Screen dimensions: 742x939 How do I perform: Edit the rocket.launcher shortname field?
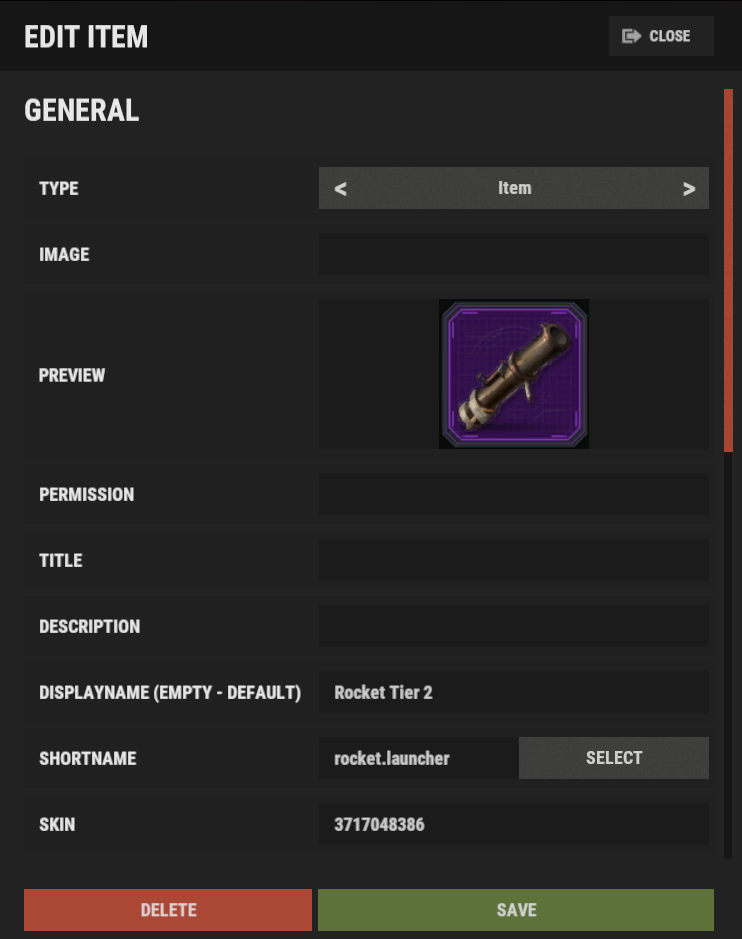(419, 758)
